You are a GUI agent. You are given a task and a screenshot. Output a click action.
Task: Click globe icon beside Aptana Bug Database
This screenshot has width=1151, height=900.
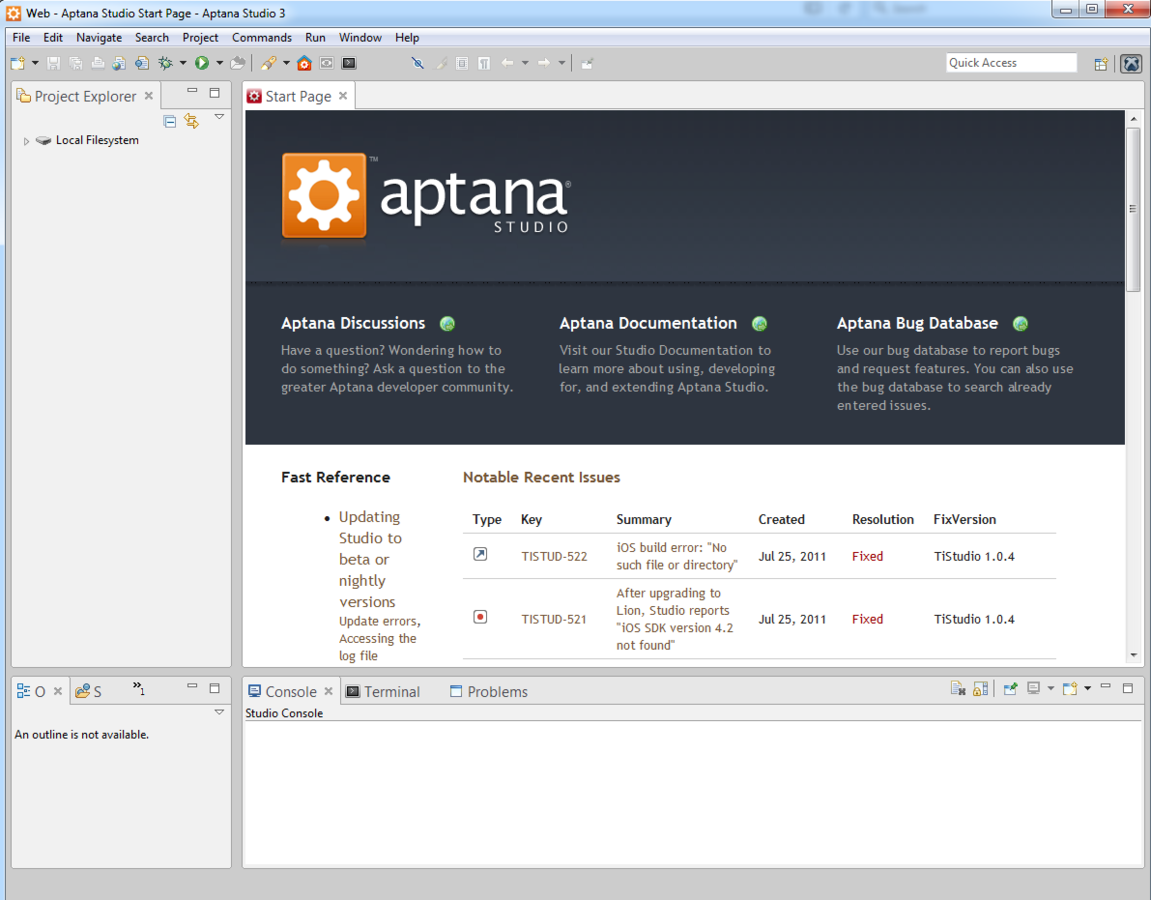coord(1020,324)
